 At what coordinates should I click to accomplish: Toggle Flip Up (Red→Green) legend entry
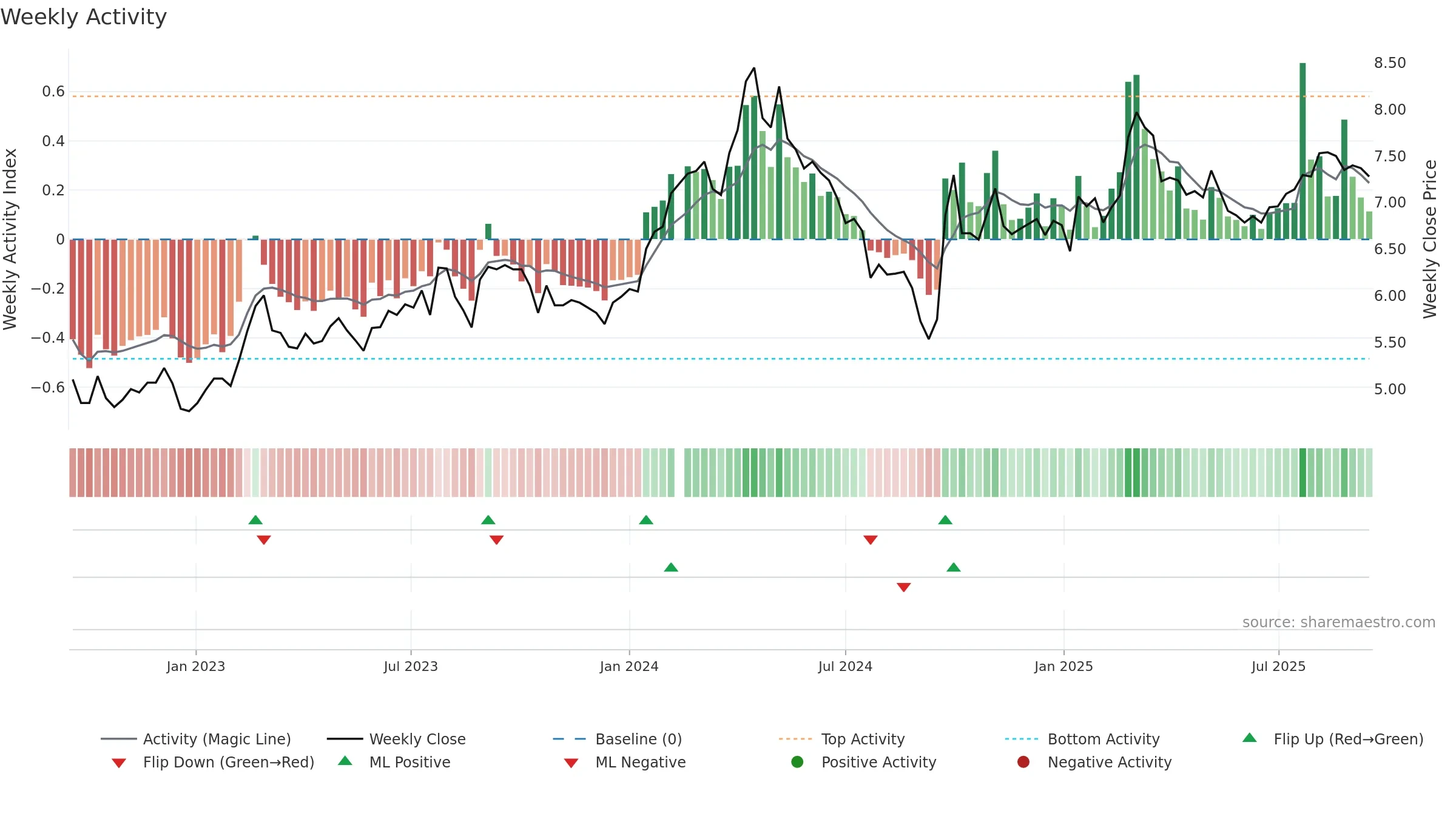pos(1333,739)
